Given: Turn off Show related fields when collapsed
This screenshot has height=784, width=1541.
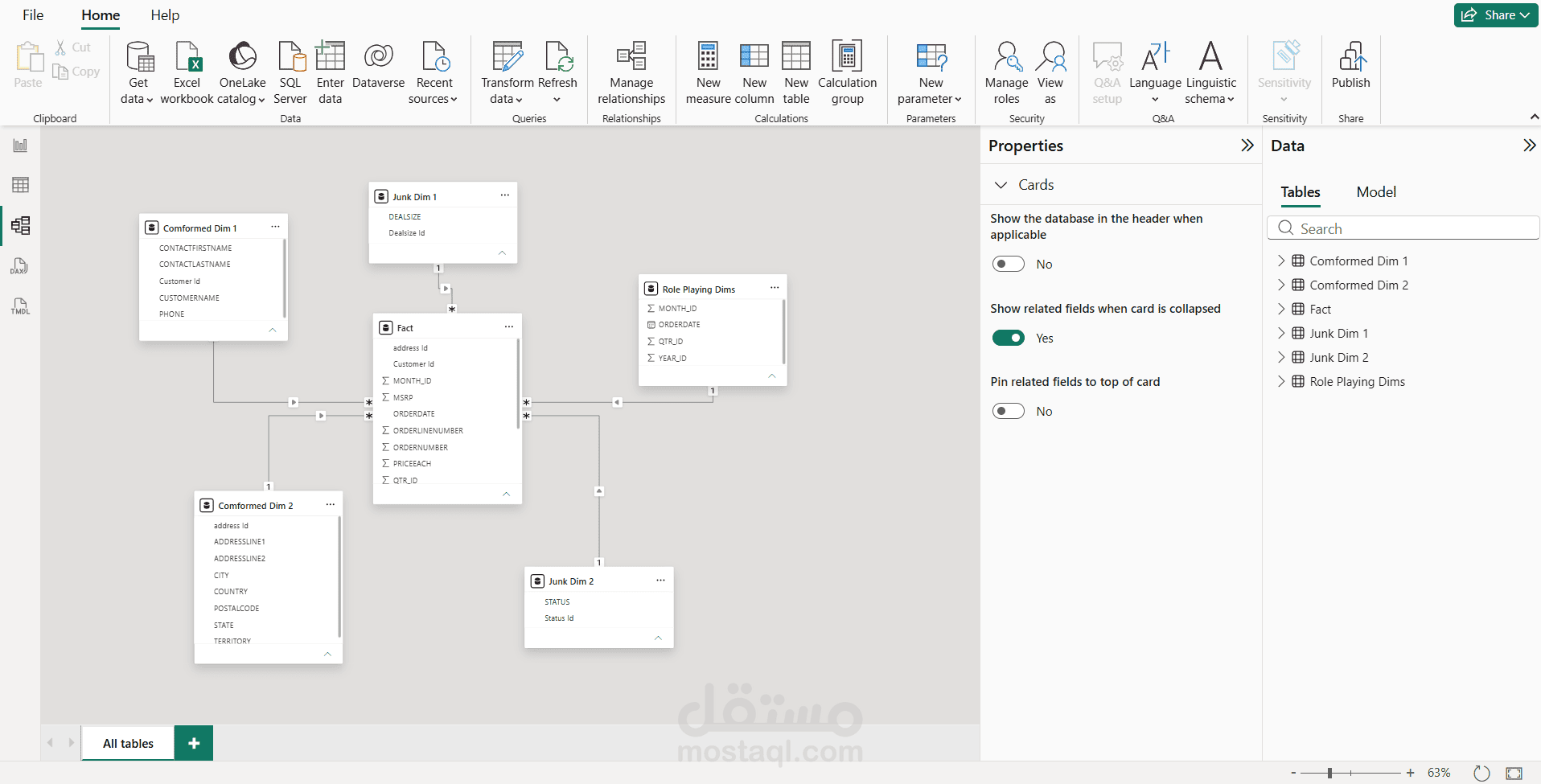Looking at the screenshot, I should [x=1008, y=338].
